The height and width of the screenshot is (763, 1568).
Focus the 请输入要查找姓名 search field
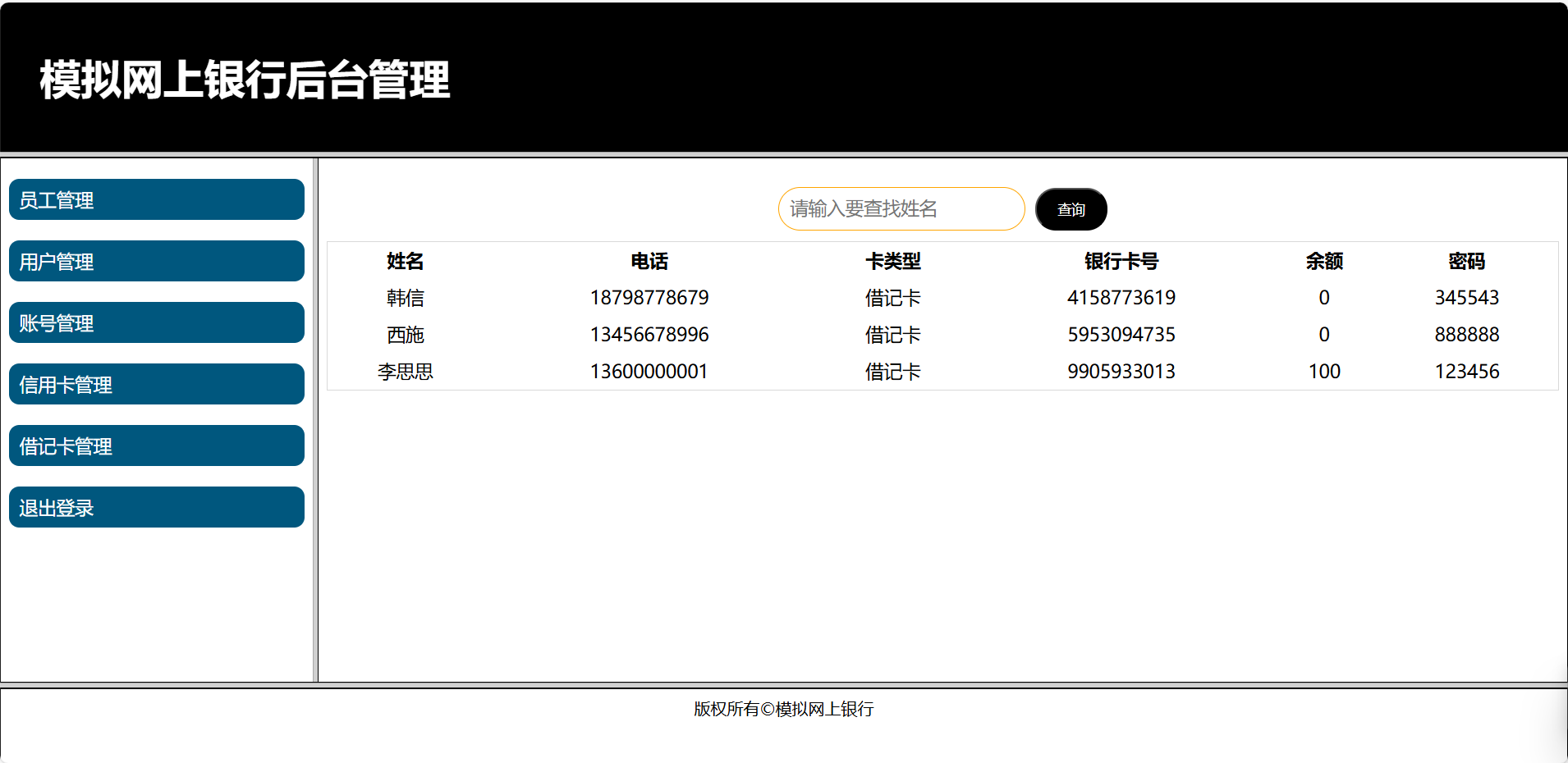click(901, 209)
